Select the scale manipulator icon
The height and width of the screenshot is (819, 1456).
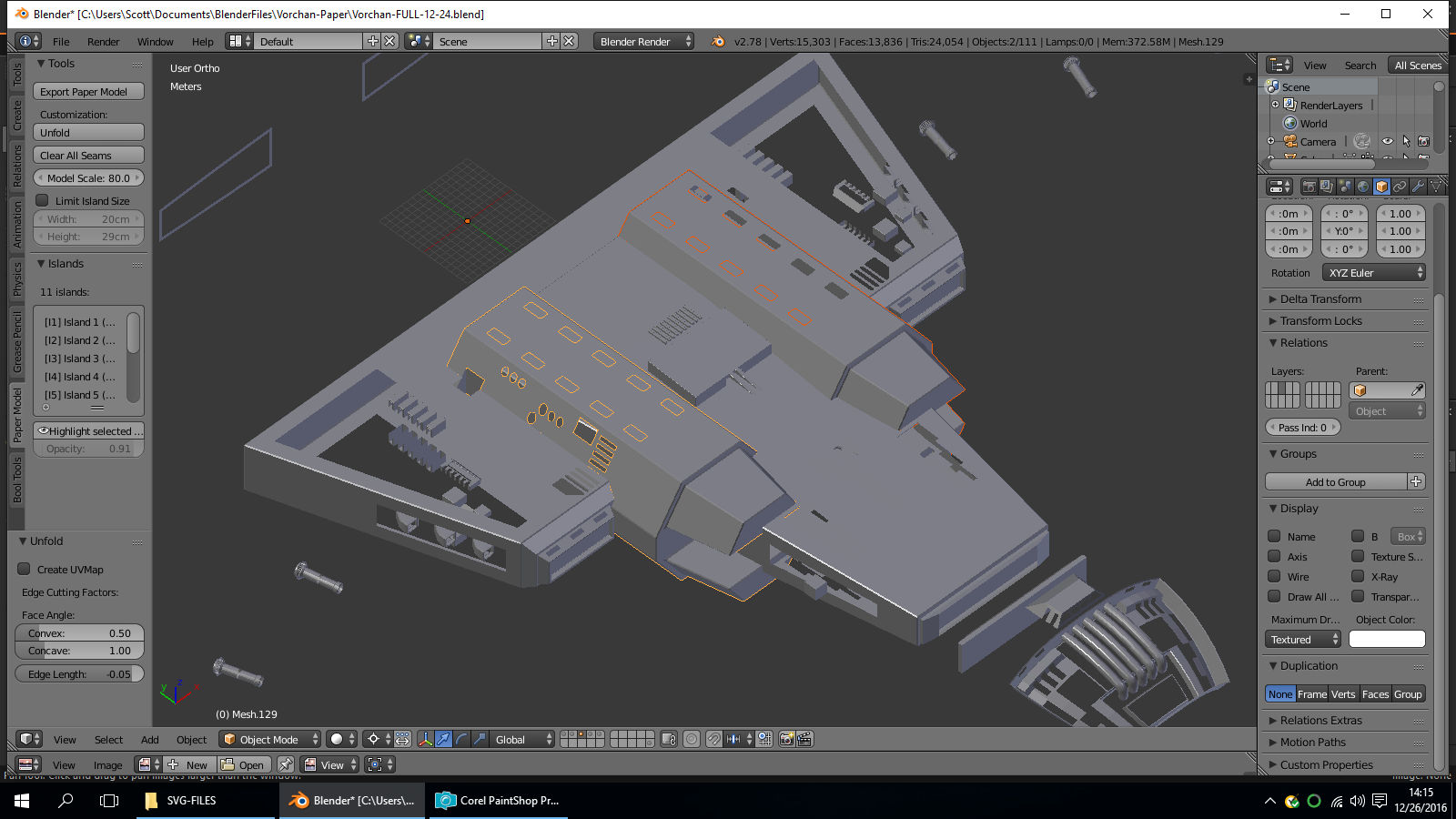tap(480, 739)
